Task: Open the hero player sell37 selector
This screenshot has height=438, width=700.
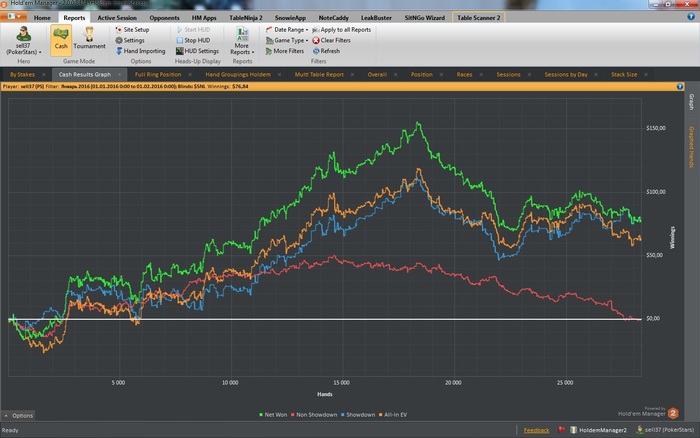Action: 23,40
